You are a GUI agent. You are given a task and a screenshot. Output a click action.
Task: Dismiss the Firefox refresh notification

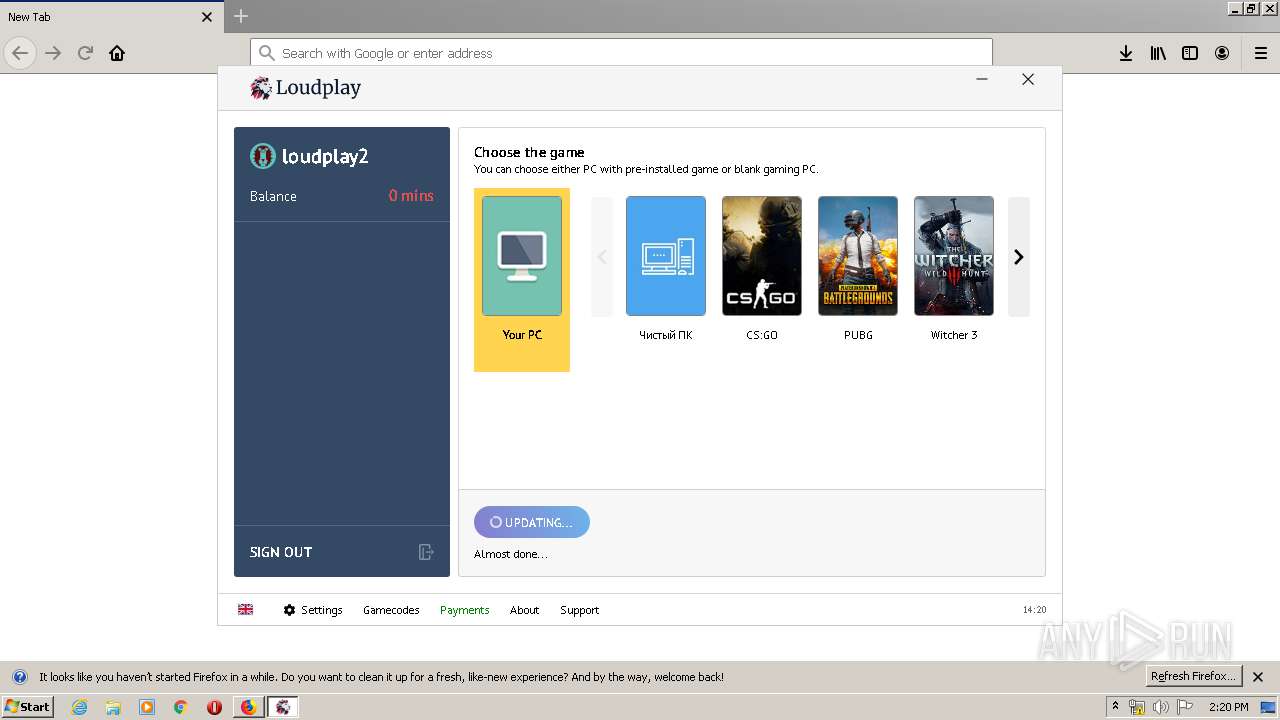(1258, 677)
